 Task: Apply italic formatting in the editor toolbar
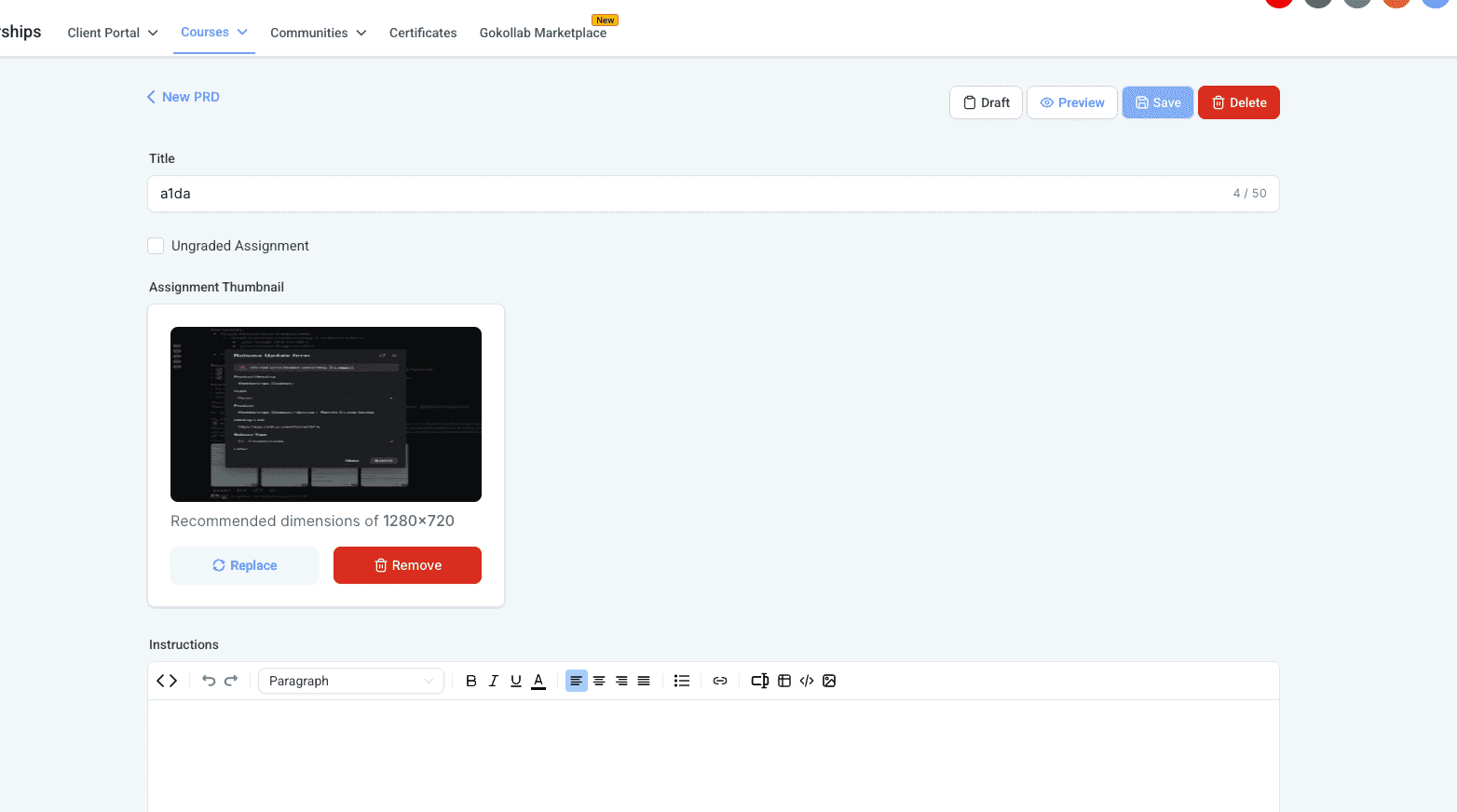494,681
